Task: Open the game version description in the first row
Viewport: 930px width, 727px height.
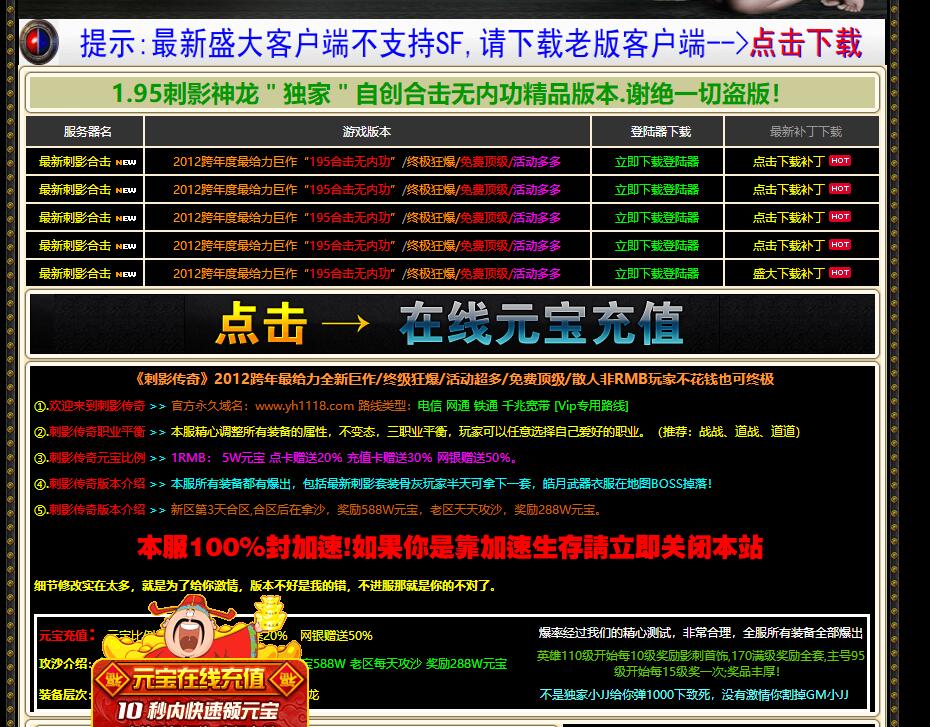Action: coord(367,161)
